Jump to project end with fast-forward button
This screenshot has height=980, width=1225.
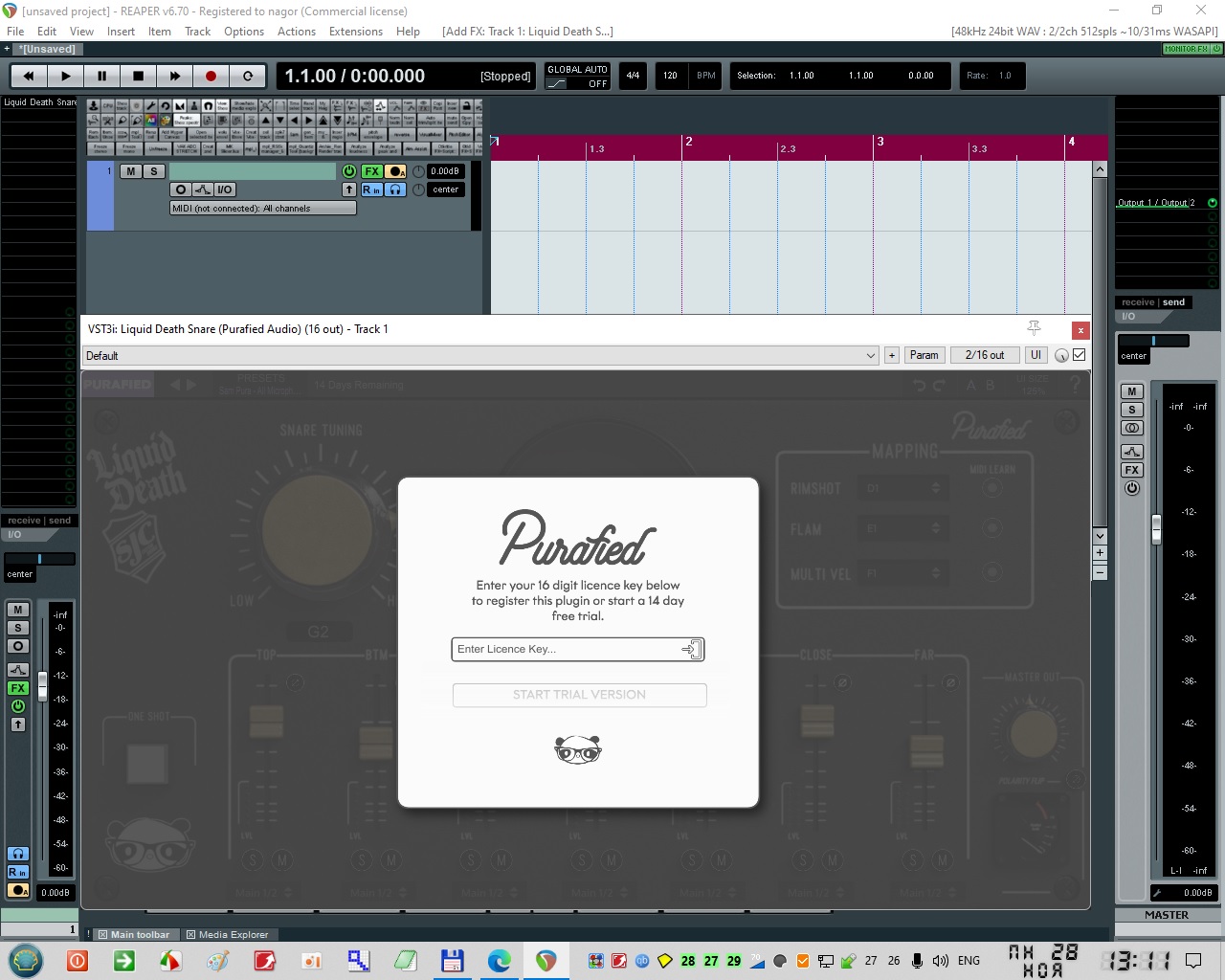point(174,76)
